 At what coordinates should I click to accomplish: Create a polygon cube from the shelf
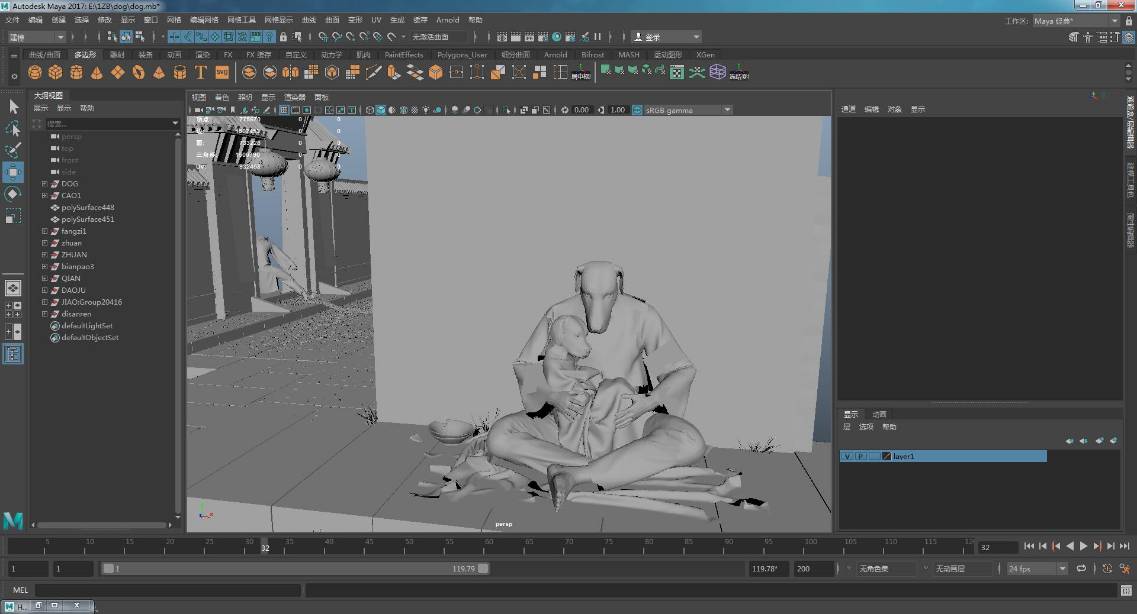pos(55,72)
